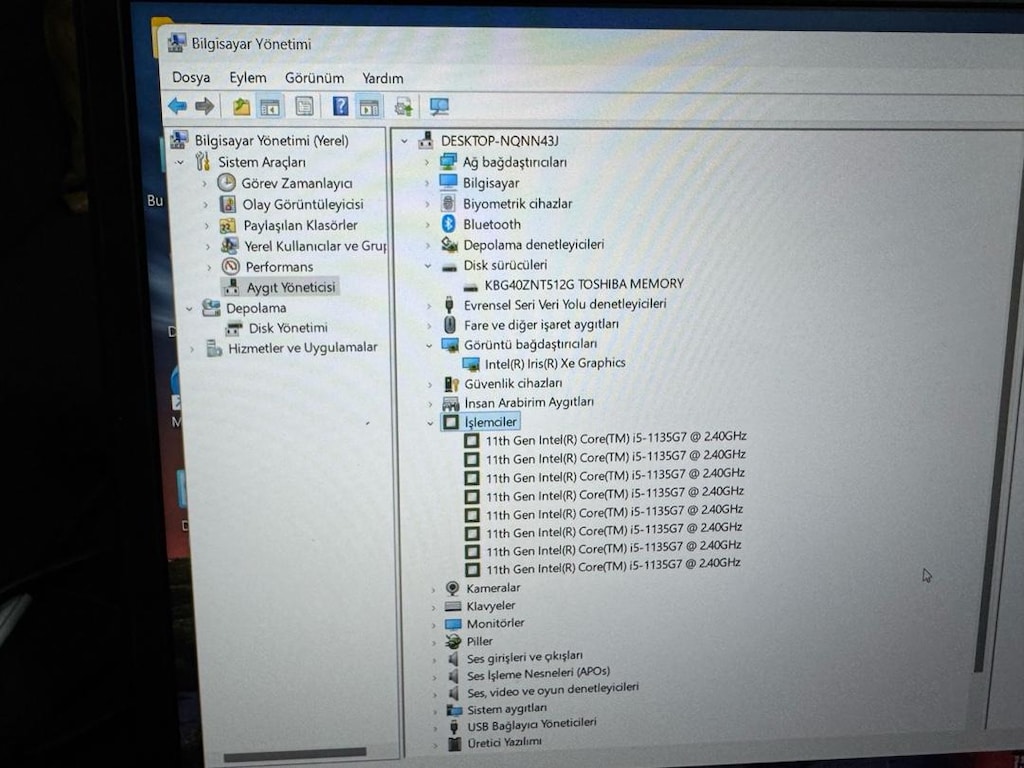Image resolution: width=1024 pixels, height=768 pixels.
Task: Click the Güvenlik cihazları icon
Action: point(451,383)
